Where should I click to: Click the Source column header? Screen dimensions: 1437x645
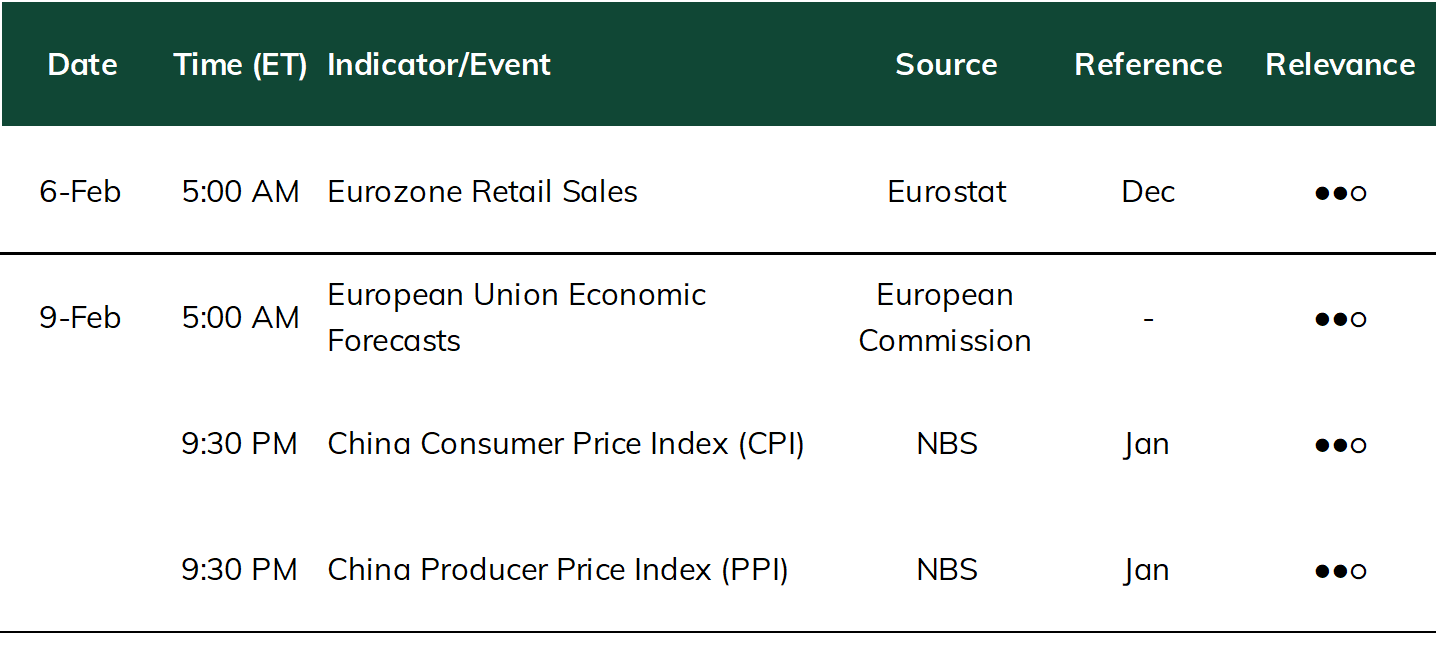coord(946,65)
